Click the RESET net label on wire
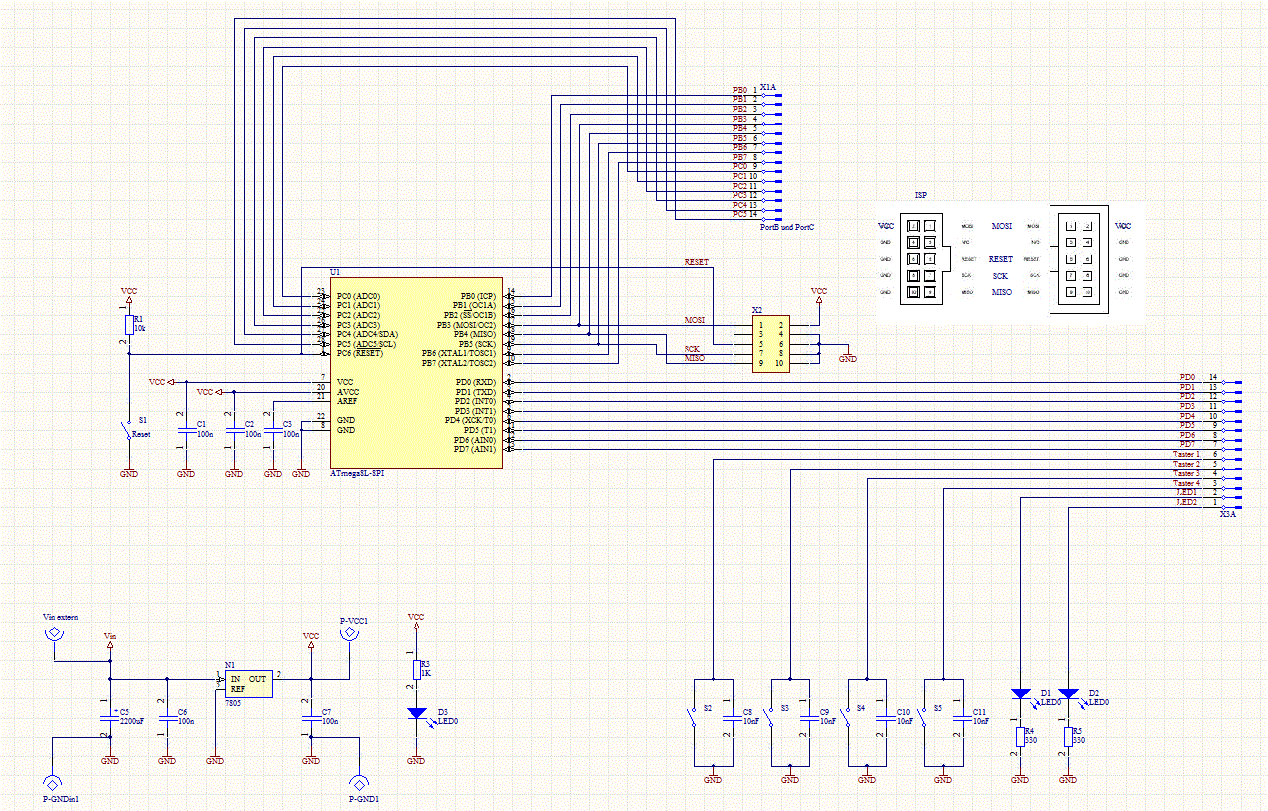Viewport: 1268px width, 811px height. pos(696,262)
